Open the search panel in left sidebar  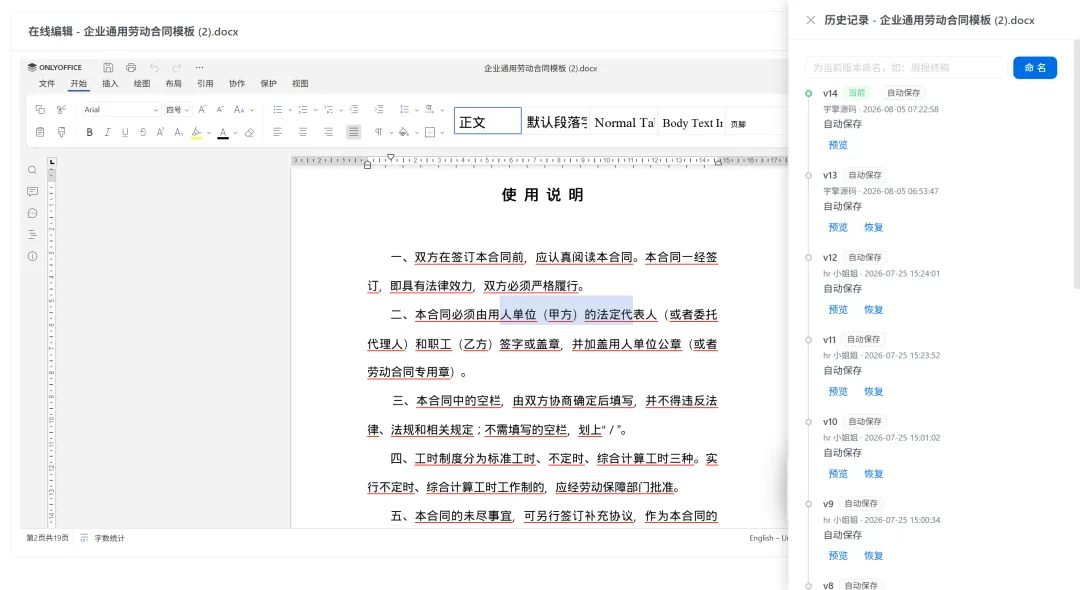(x=32, y=170)
